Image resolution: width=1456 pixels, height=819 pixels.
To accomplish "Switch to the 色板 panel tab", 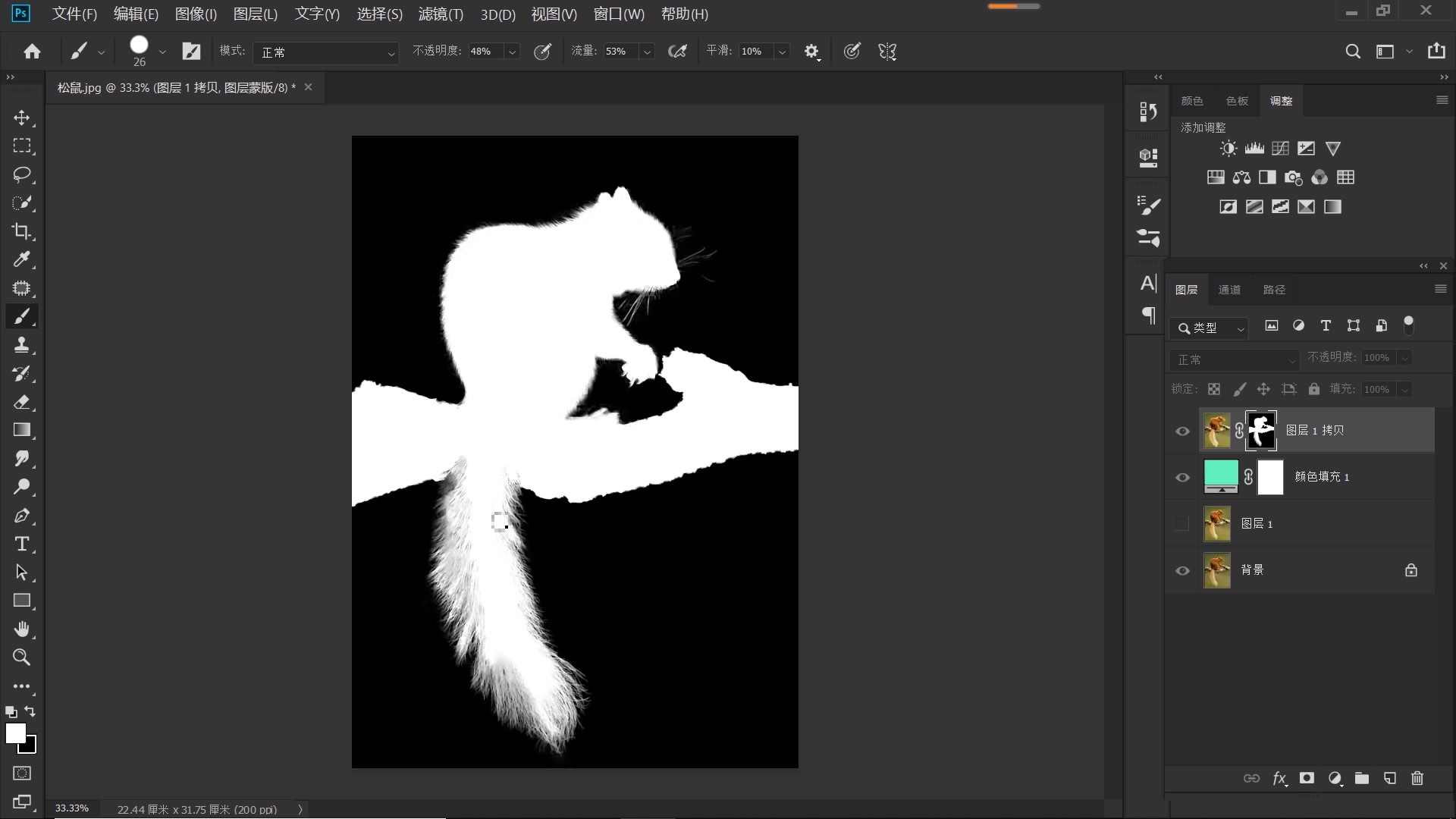I will 1237,101.
